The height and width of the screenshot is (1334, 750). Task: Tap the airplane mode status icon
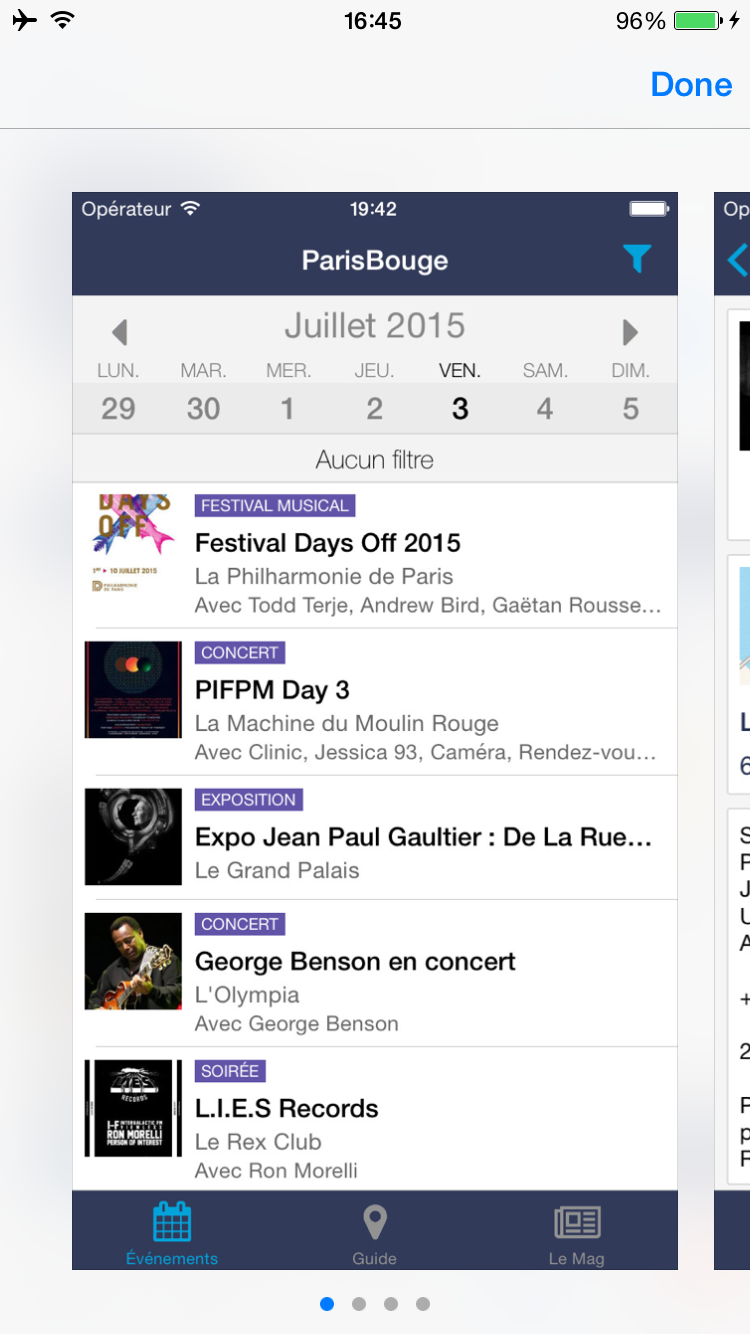[x=25, y=21]
